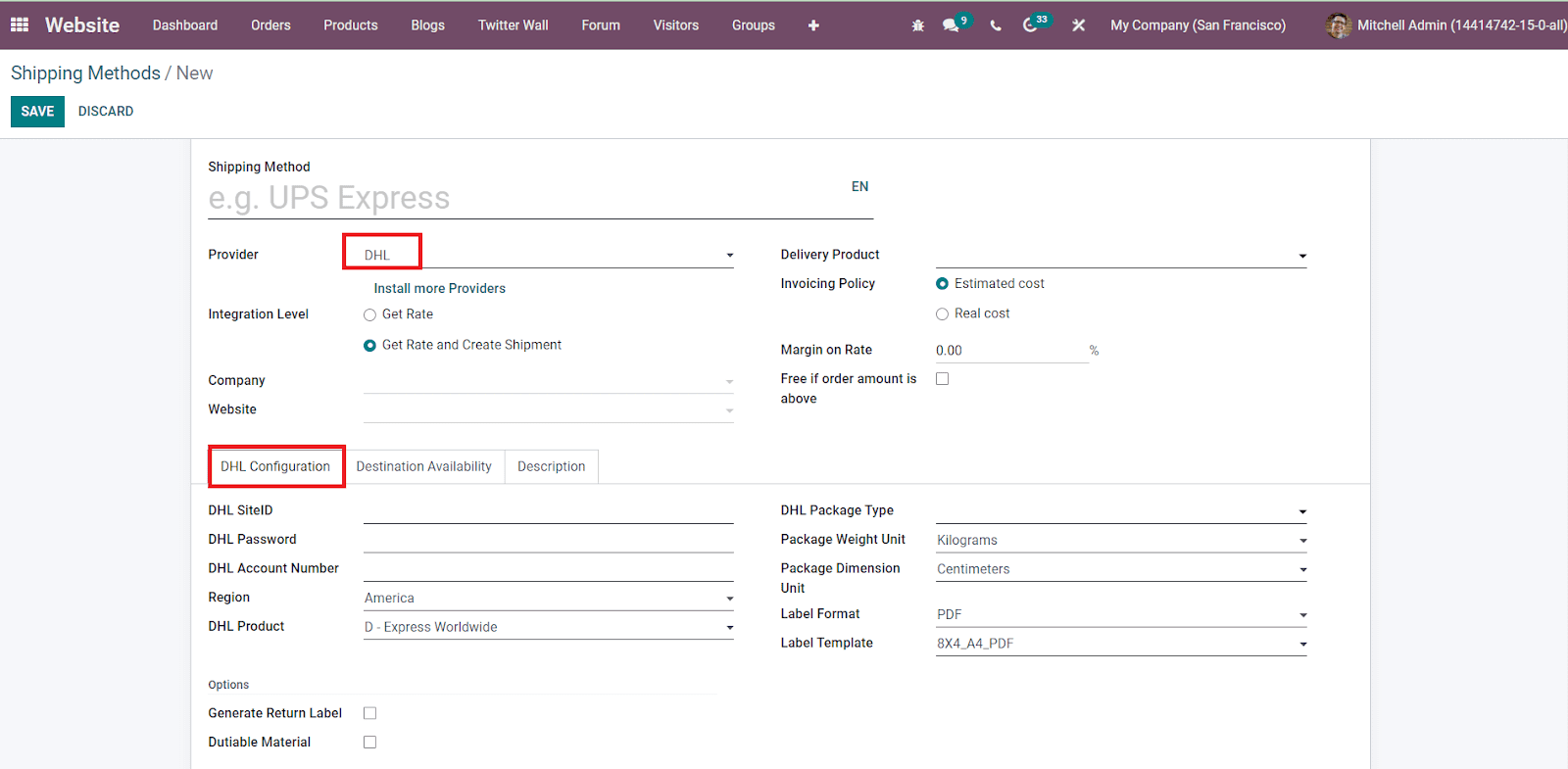
Task: Expand DHL Product dropdown Express Worldwide
Action: (549, 627)
